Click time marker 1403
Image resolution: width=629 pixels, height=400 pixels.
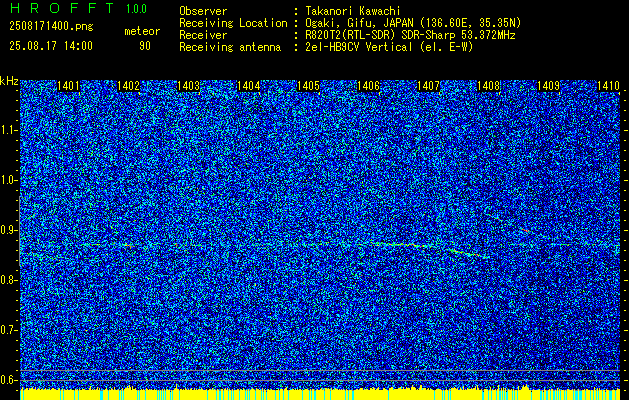point(188,85)
